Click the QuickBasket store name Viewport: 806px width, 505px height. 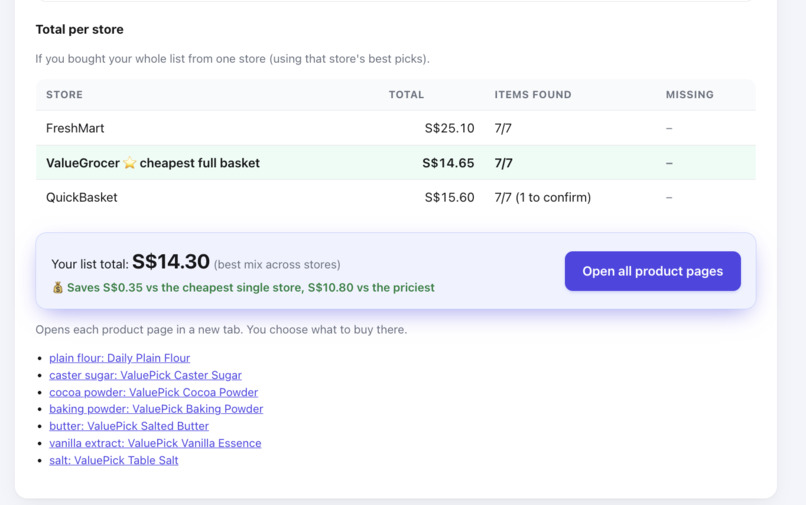82,197
